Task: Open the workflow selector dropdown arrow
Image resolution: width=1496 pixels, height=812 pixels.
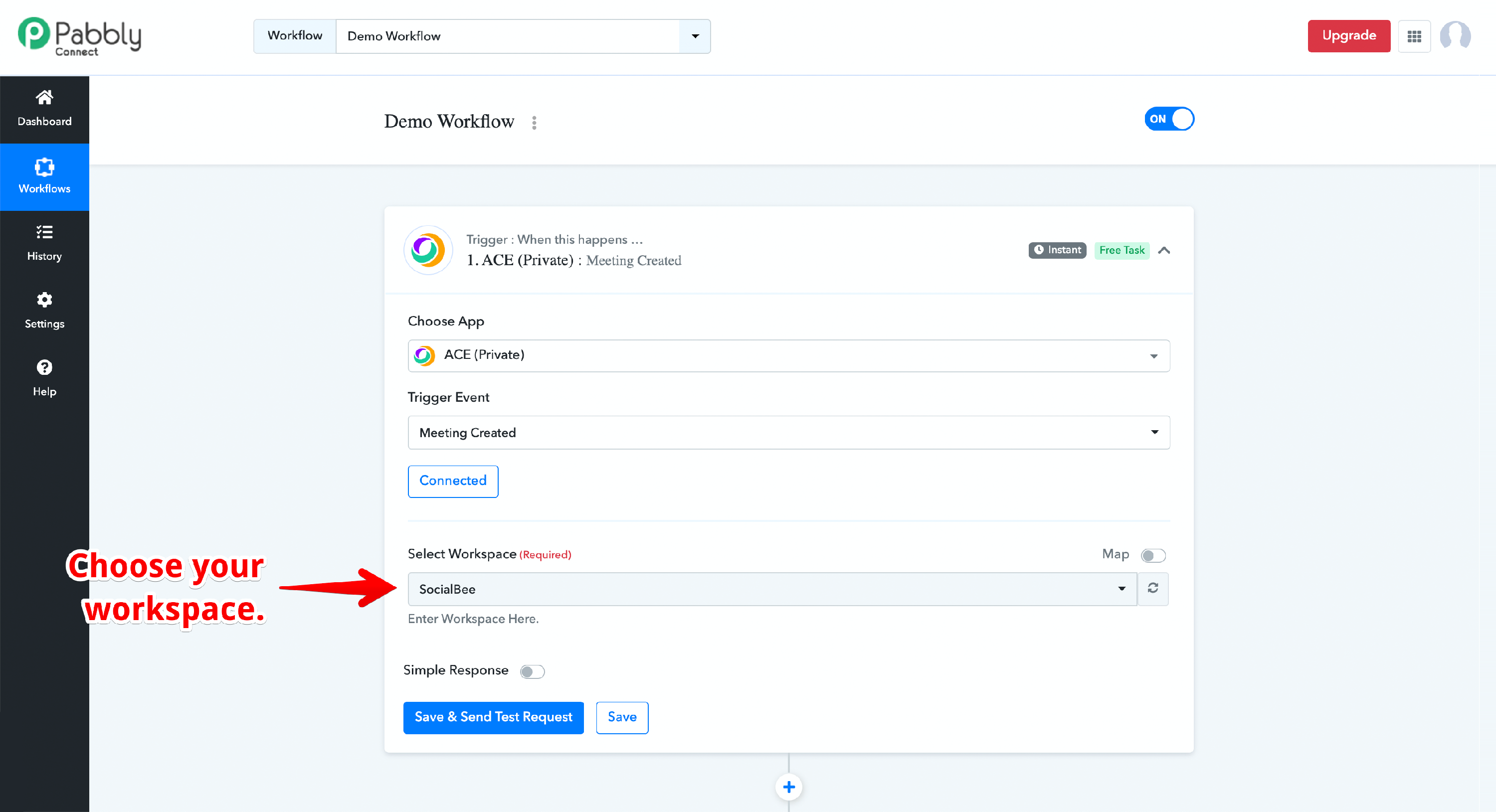Action: pyautogui.click(x=695, y=36)
